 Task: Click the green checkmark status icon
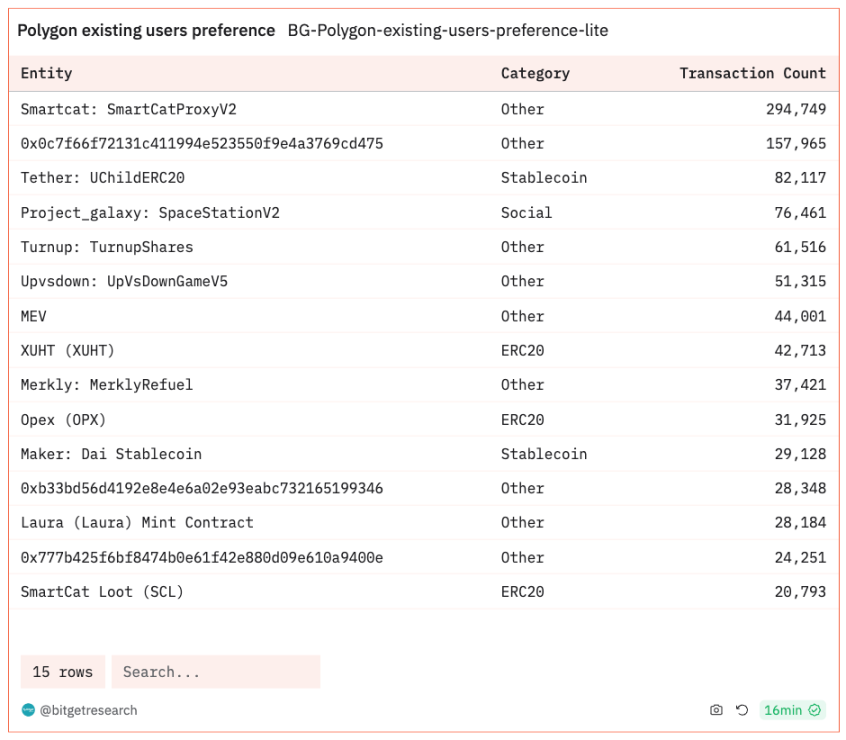(x=816, y=710)
